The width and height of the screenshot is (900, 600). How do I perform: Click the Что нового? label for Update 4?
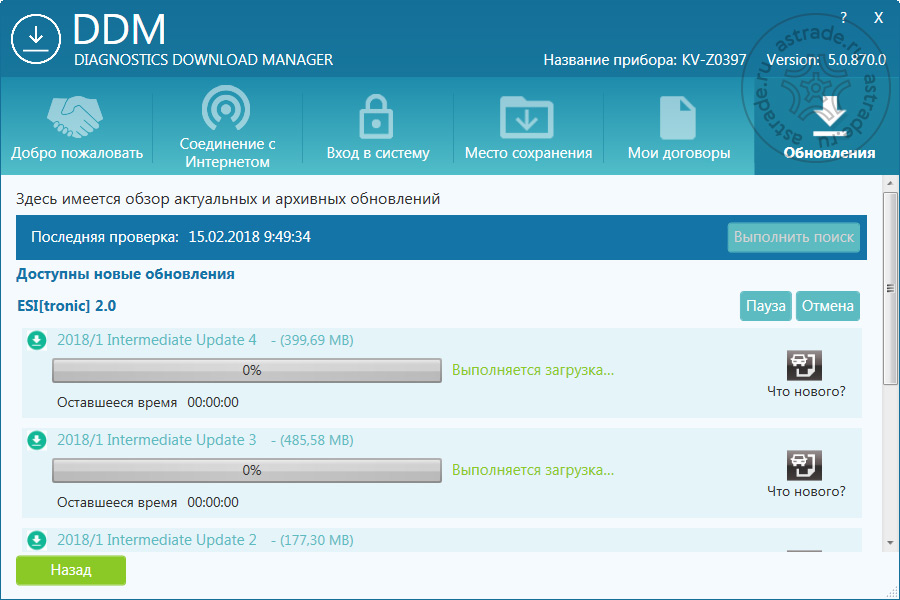[x=806, y=391]
